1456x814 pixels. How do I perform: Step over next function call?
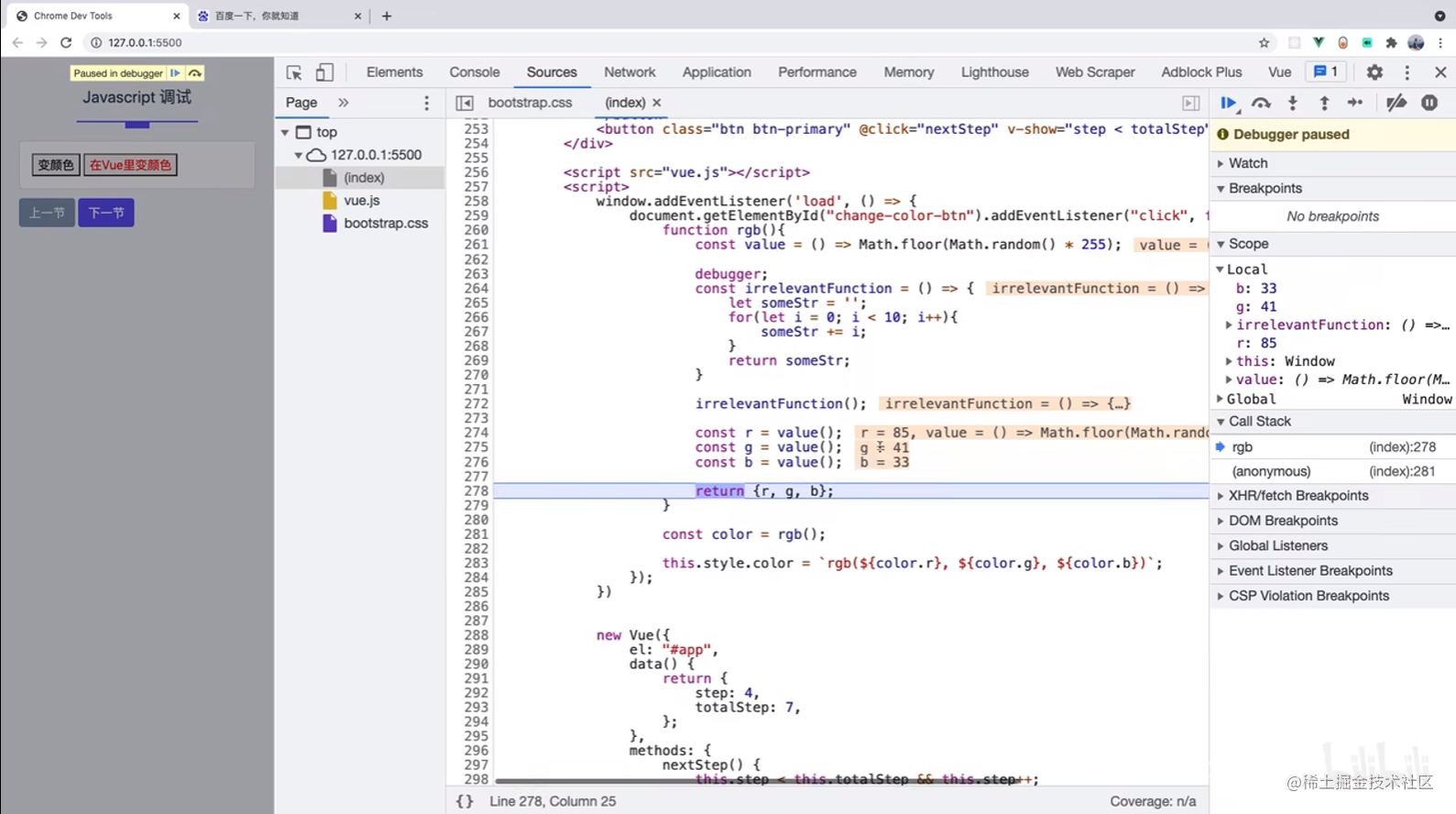(1261, 103)
